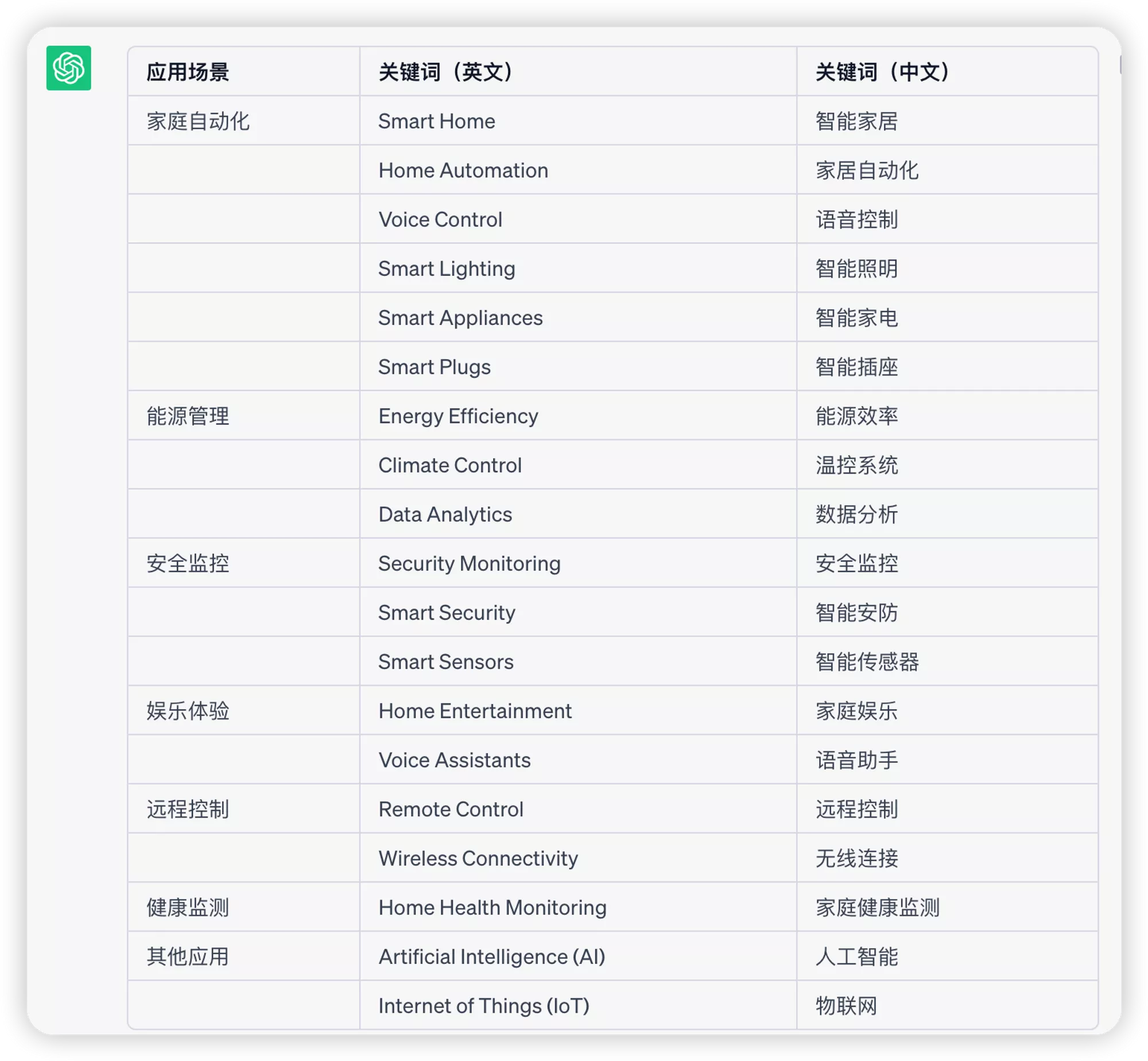
Task: Select the Smart Lighting cell
Action: 447,269
